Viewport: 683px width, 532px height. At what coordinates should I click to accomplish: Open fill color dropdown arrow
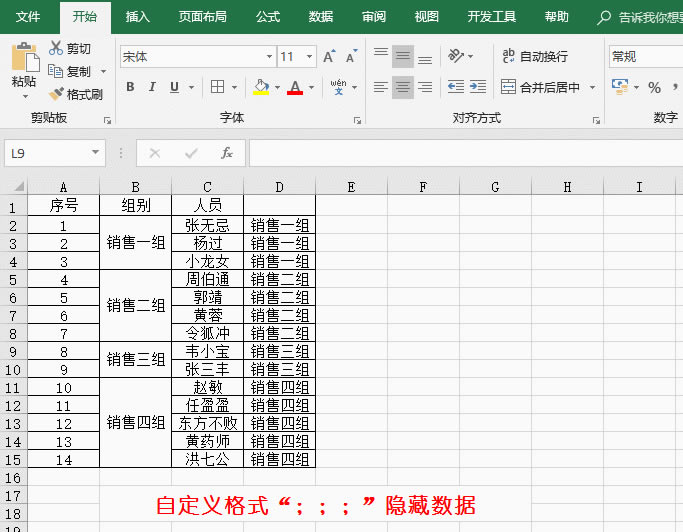click(277, 87)
